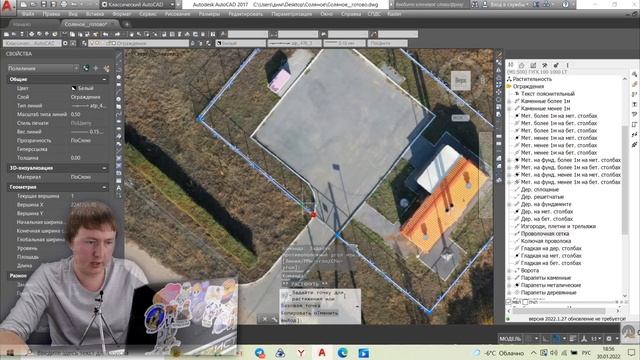
Task: Open the Редактировать menu
Action: 246,14
